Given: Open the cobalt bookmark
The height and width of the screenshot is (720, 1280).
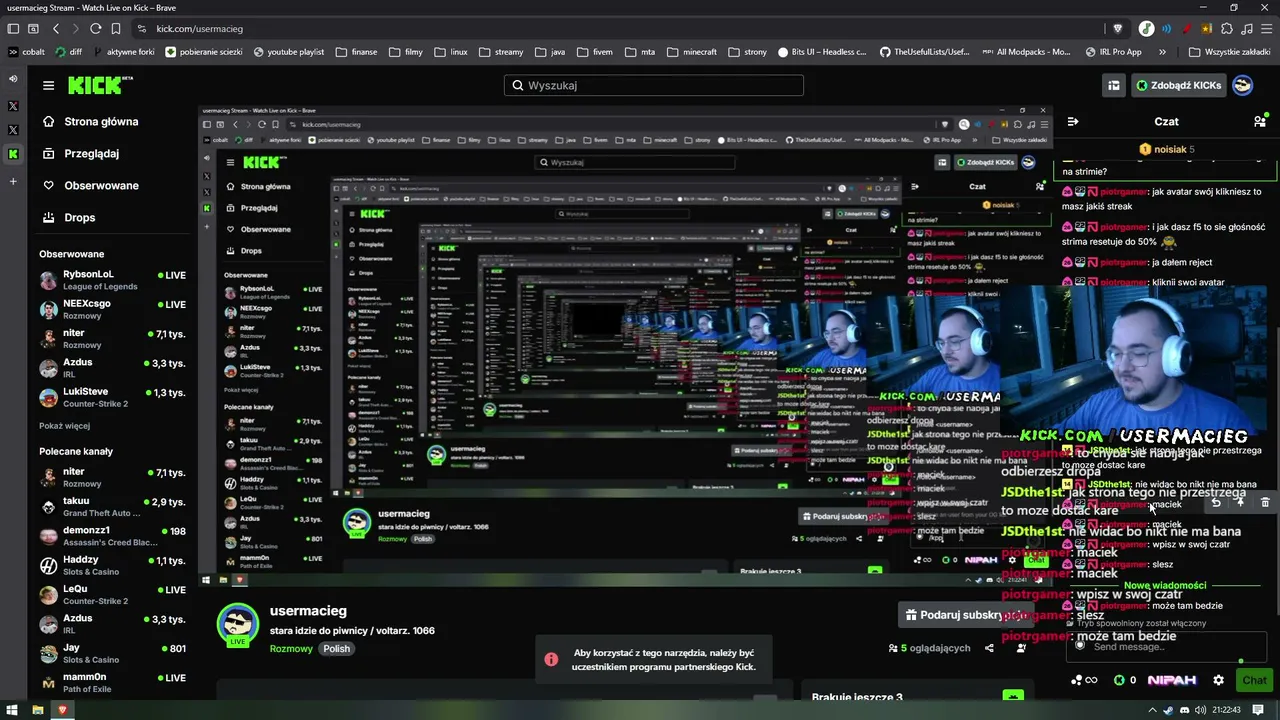Looking at the screenshot, I should click(x=26, y=52).
